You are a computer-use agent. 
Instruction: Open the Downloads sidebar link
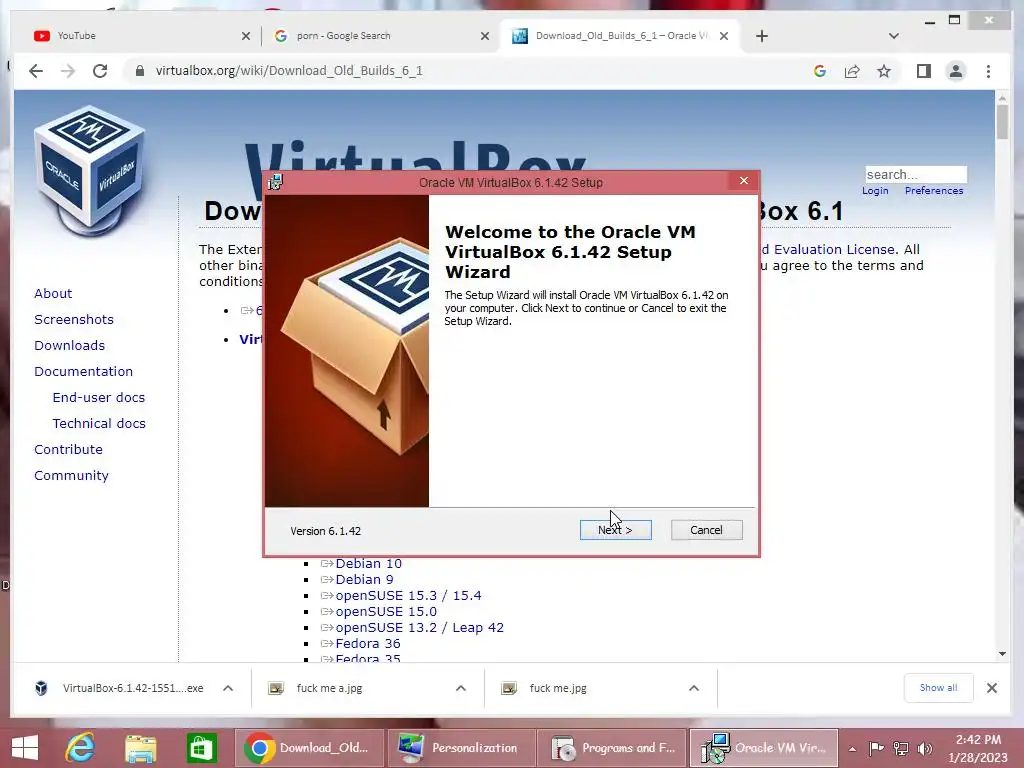click(x=69, y=345)
